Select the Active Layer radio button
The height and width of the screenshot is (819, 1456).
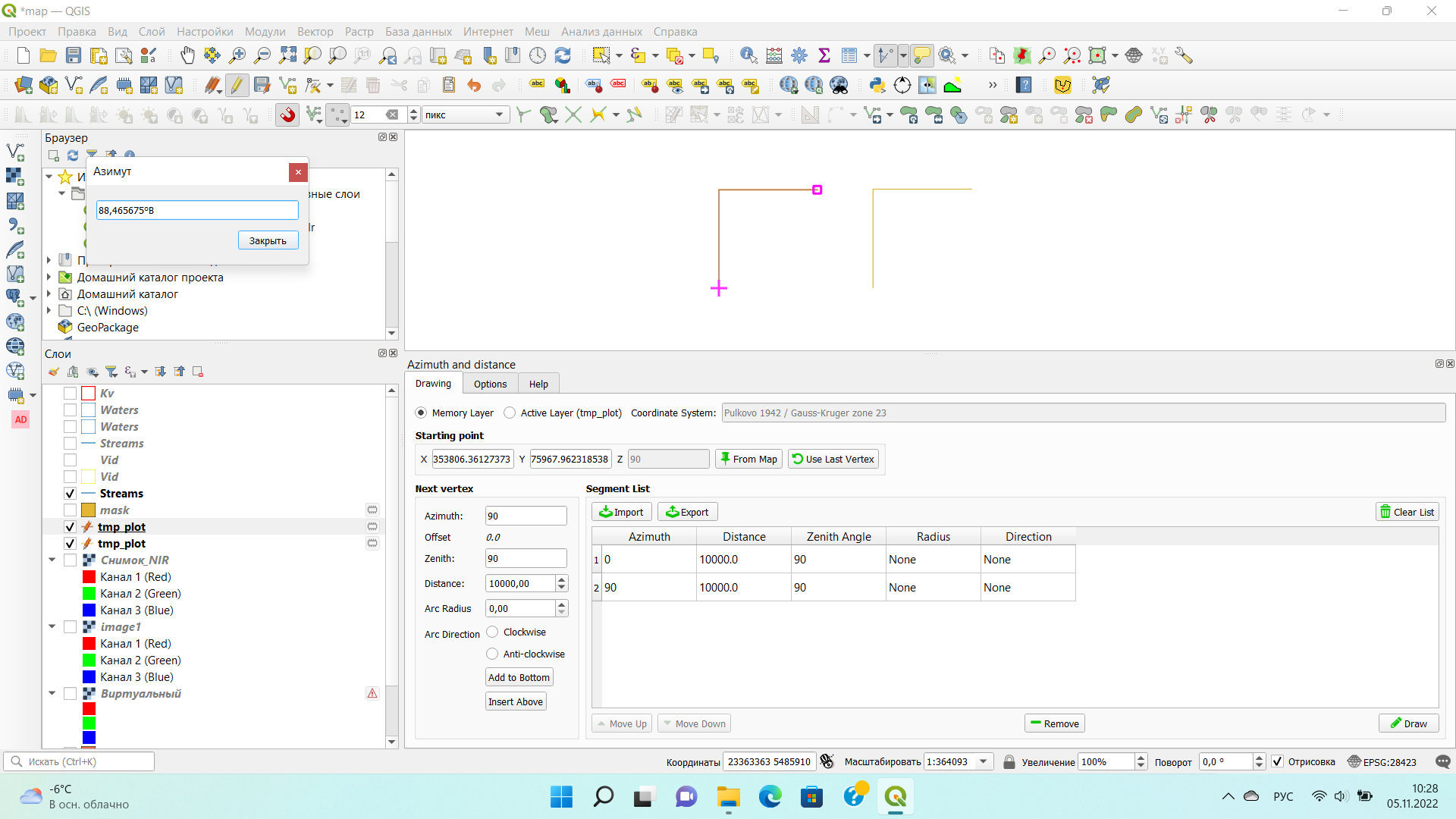click(510, 413)
